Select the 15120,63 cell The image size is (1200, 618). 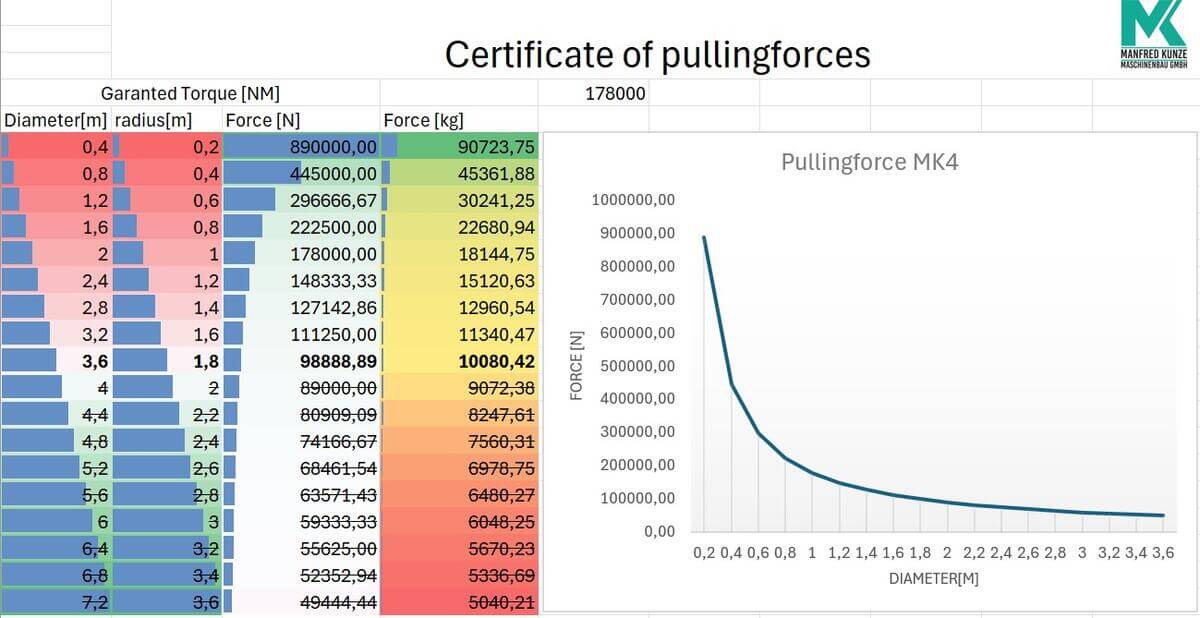click(459, 280)
